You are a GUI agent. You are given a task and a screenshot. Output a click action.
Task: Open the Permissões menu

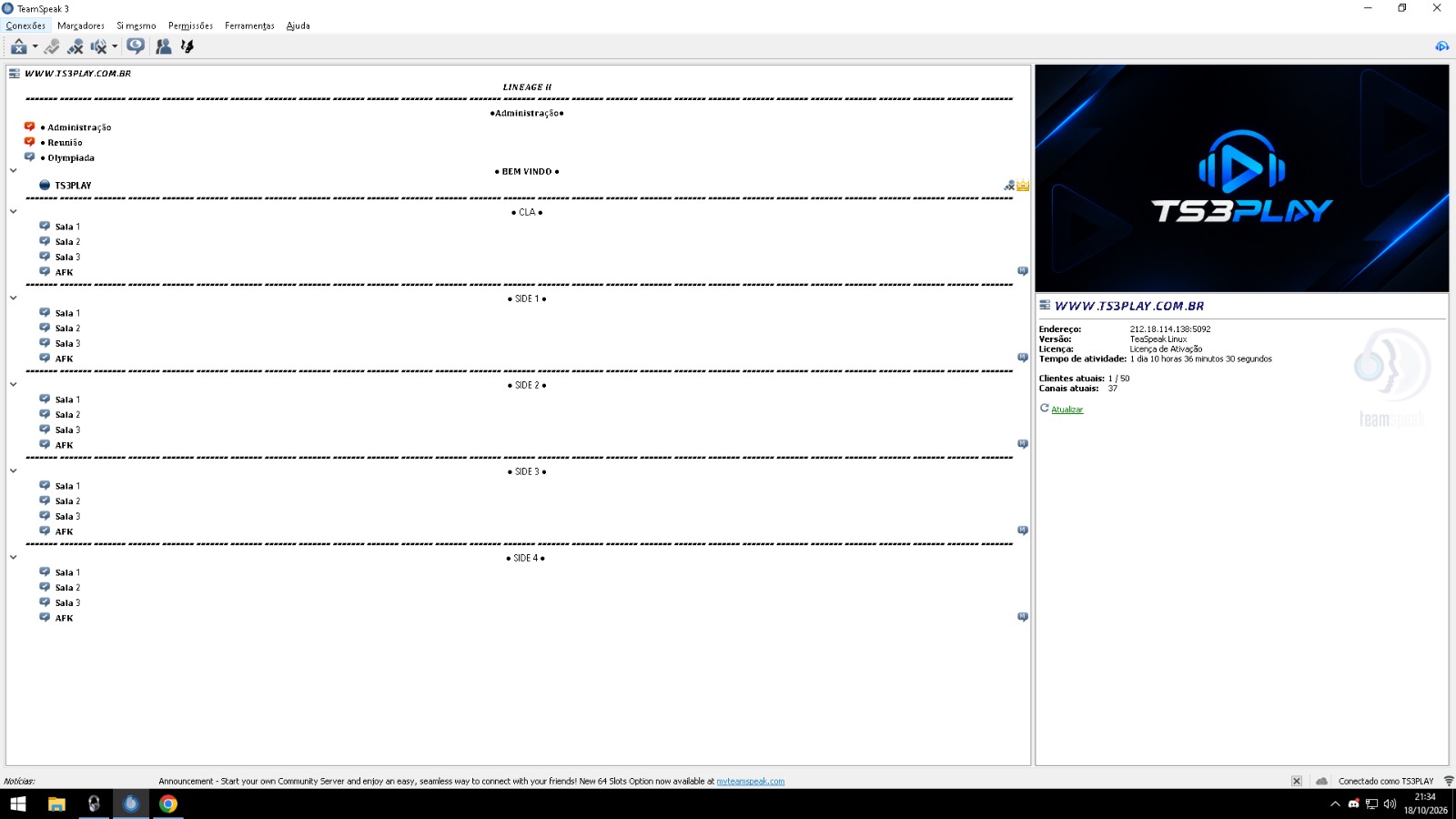click(x=190, y=25)
